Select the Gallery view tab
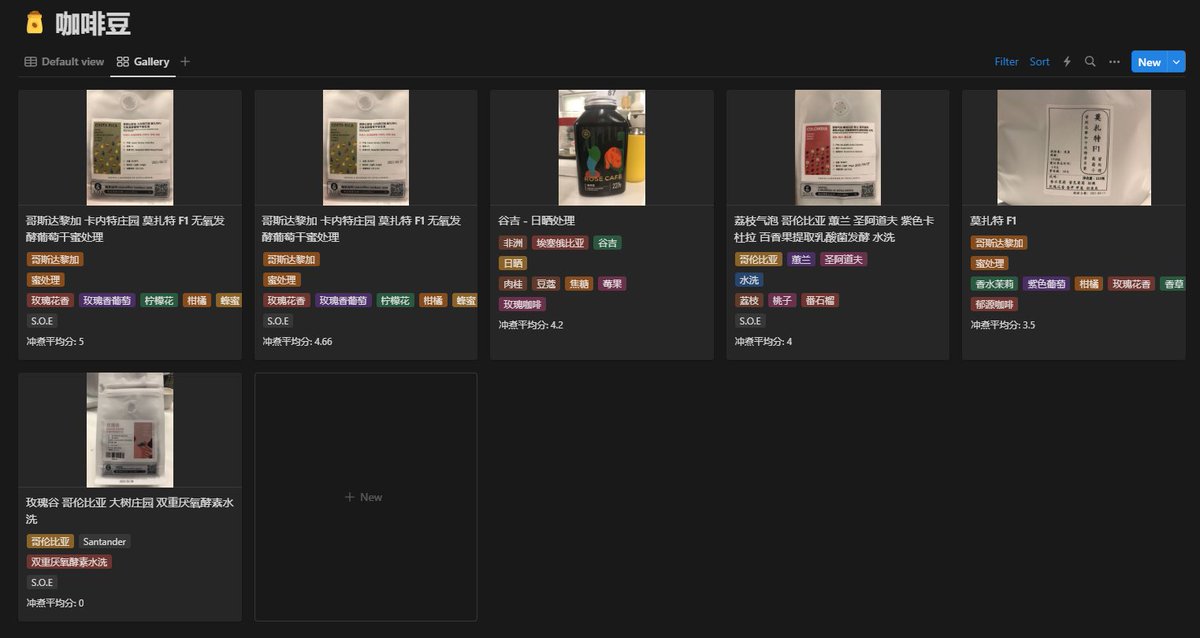Viewport: 1200px width, 638px height. coord(143,62)
